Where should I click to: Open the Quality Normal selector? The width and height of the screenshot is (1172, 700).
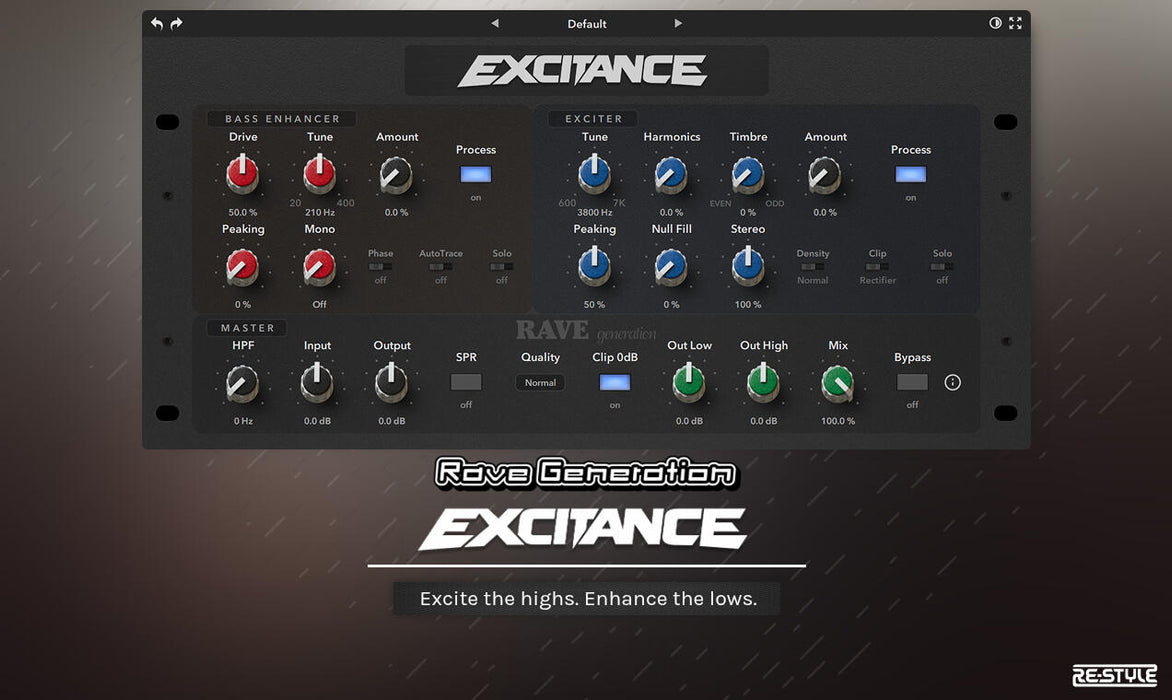point(540,382)
